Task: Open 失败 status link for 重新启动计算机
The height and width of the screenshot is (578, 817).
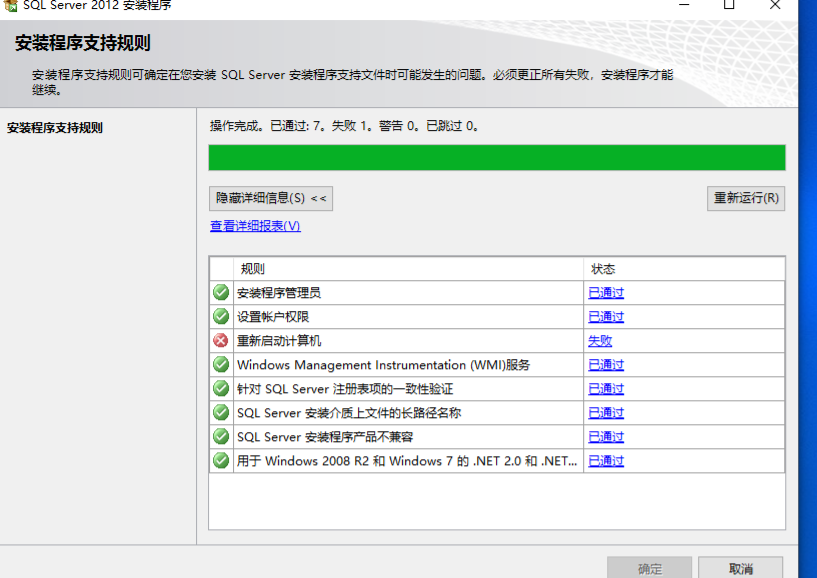Action: (600, 341)
